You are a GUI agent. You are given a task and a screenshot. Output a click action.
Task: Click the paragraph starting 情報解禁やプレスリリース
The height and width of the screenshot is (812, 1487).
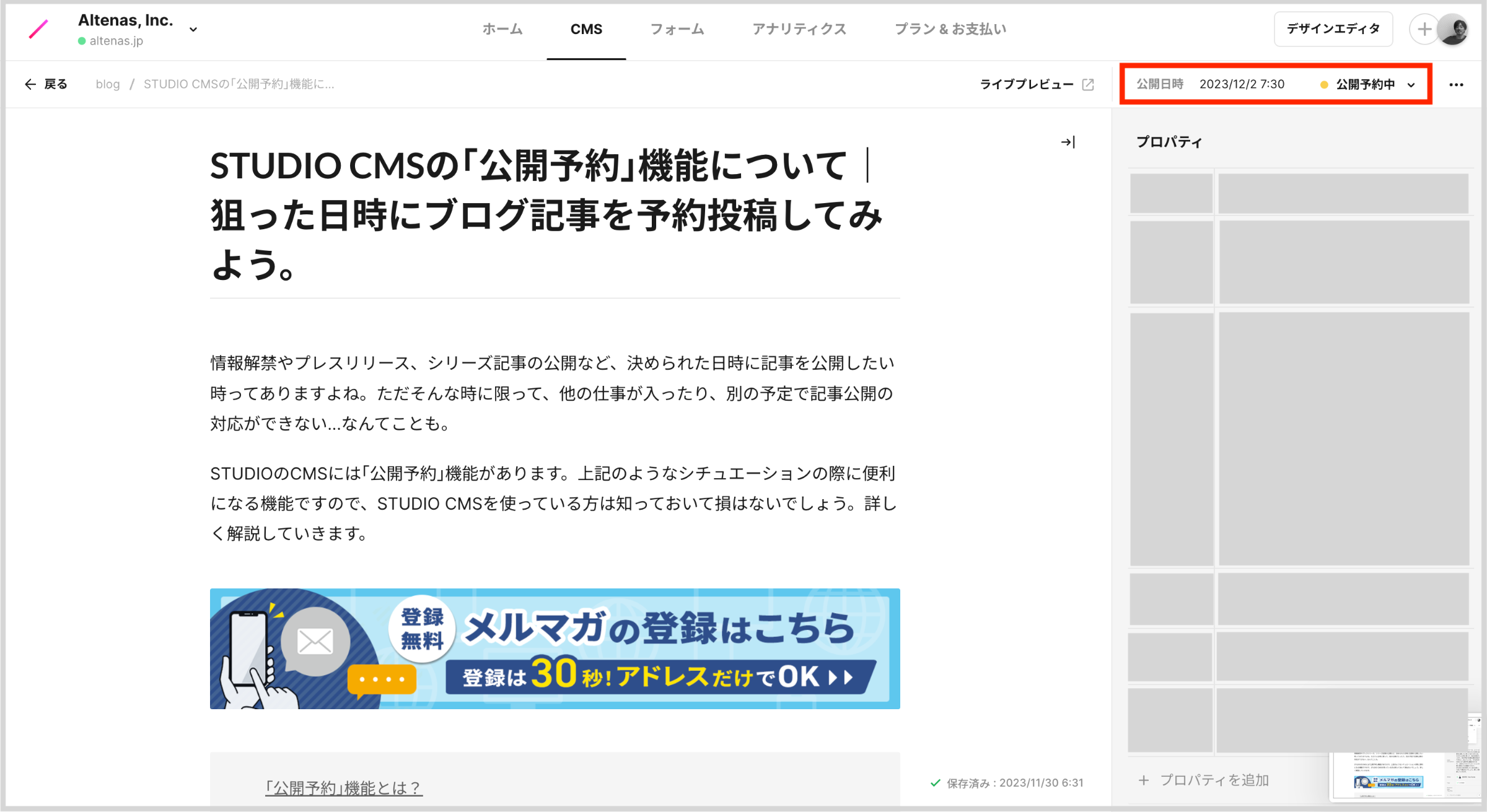(553, 393)
